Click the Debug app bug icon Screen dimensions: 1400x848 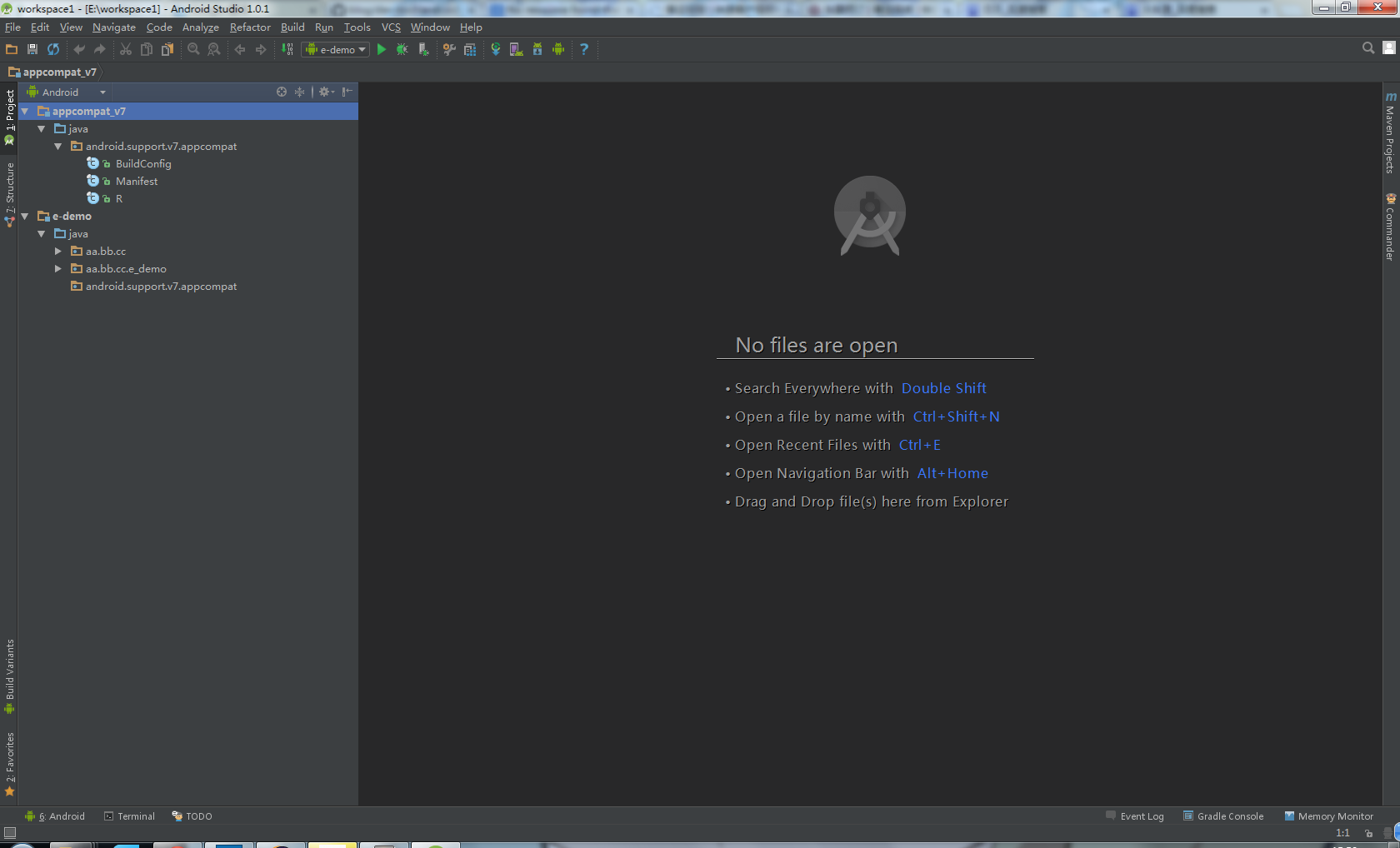coord(402,50)
